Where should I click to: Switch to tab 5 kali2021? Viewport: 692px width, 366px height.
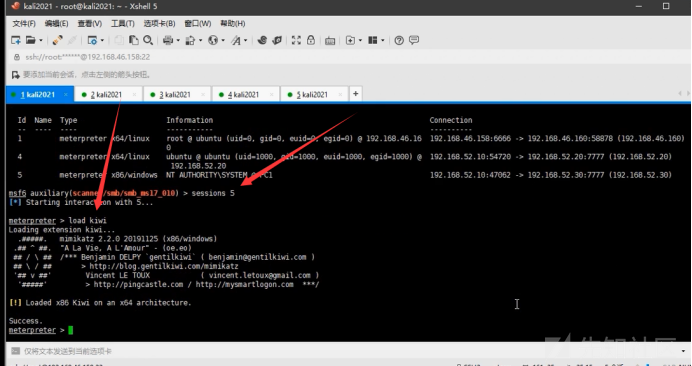pos(314,94)
